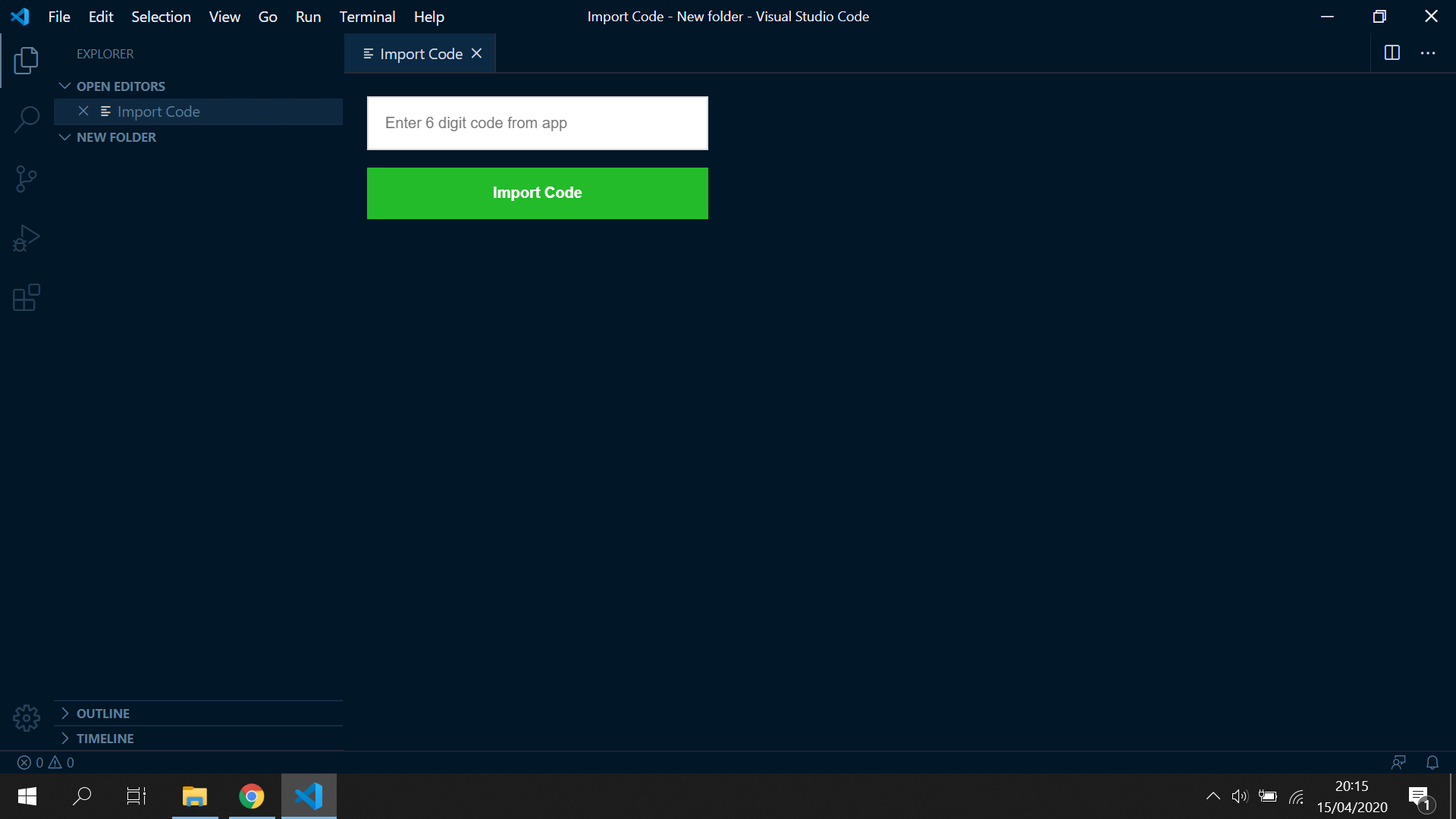Open the Terminal menu
The width and height of the screenshot is (1456, 819).
(367, 17)
